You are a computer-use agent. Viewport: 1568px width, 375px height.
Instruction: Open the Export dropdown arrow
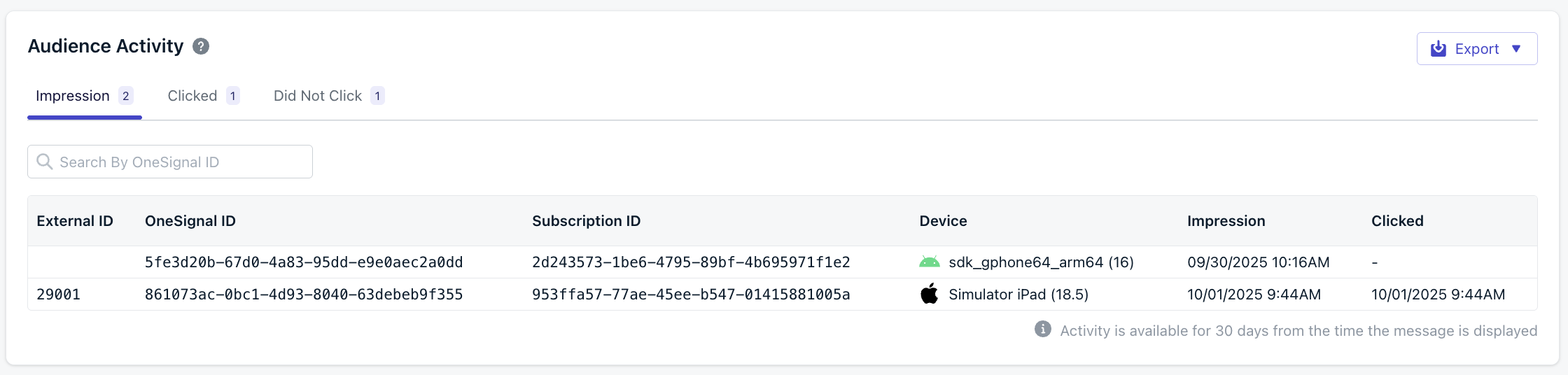[1516, 48]
